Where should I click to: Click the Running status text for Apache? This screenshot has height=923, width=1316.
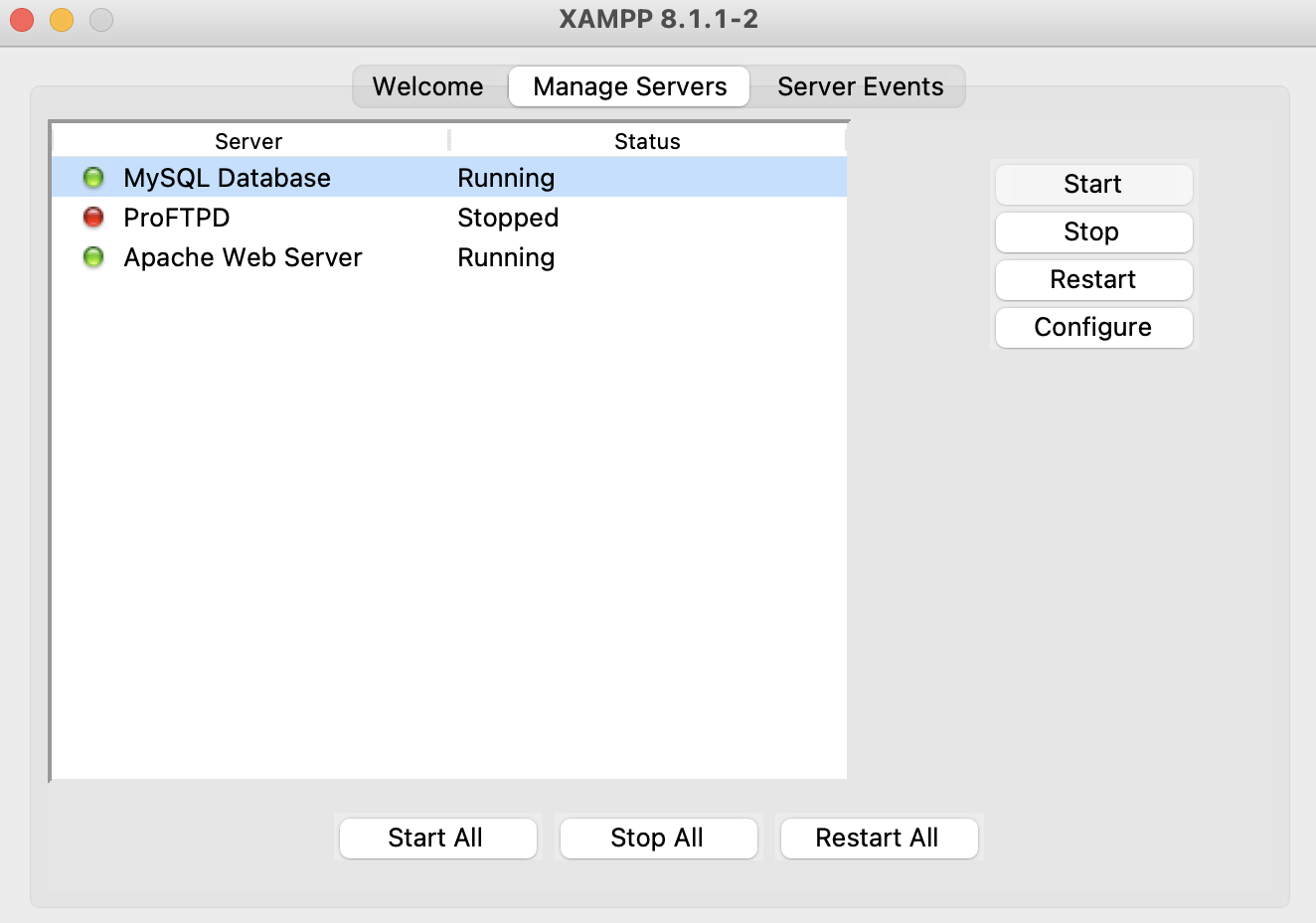click(505, 256)
